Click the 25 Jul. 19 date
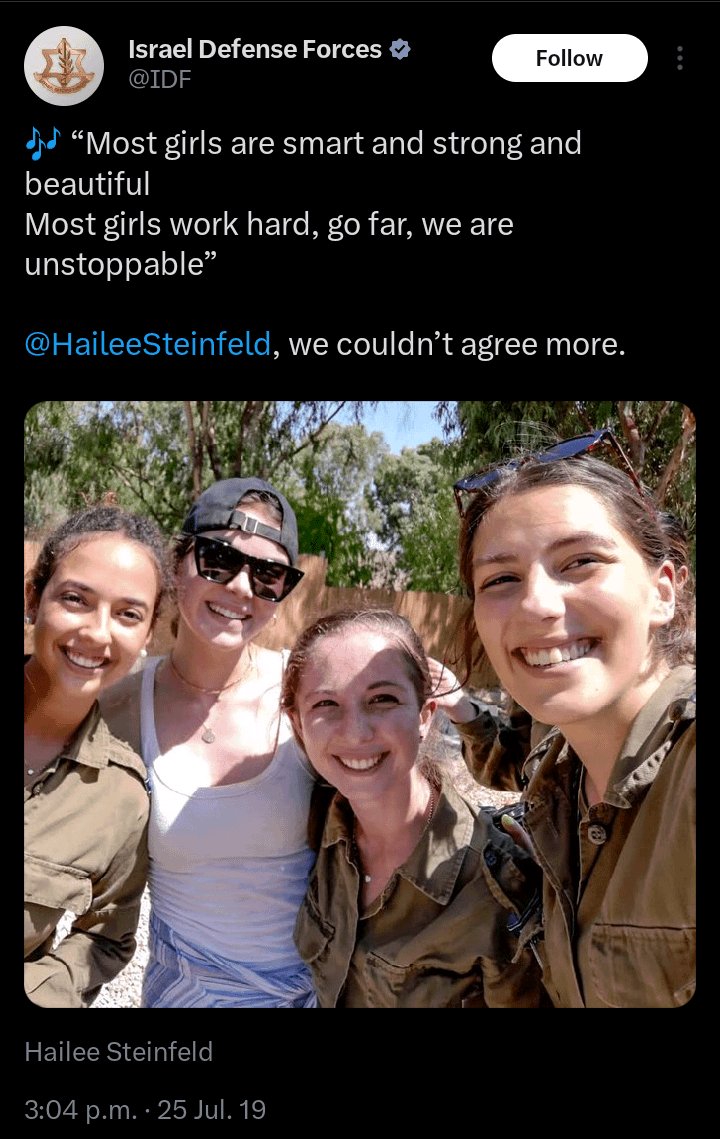Viewport: 720px width, 1139px height. [211, 1109]
